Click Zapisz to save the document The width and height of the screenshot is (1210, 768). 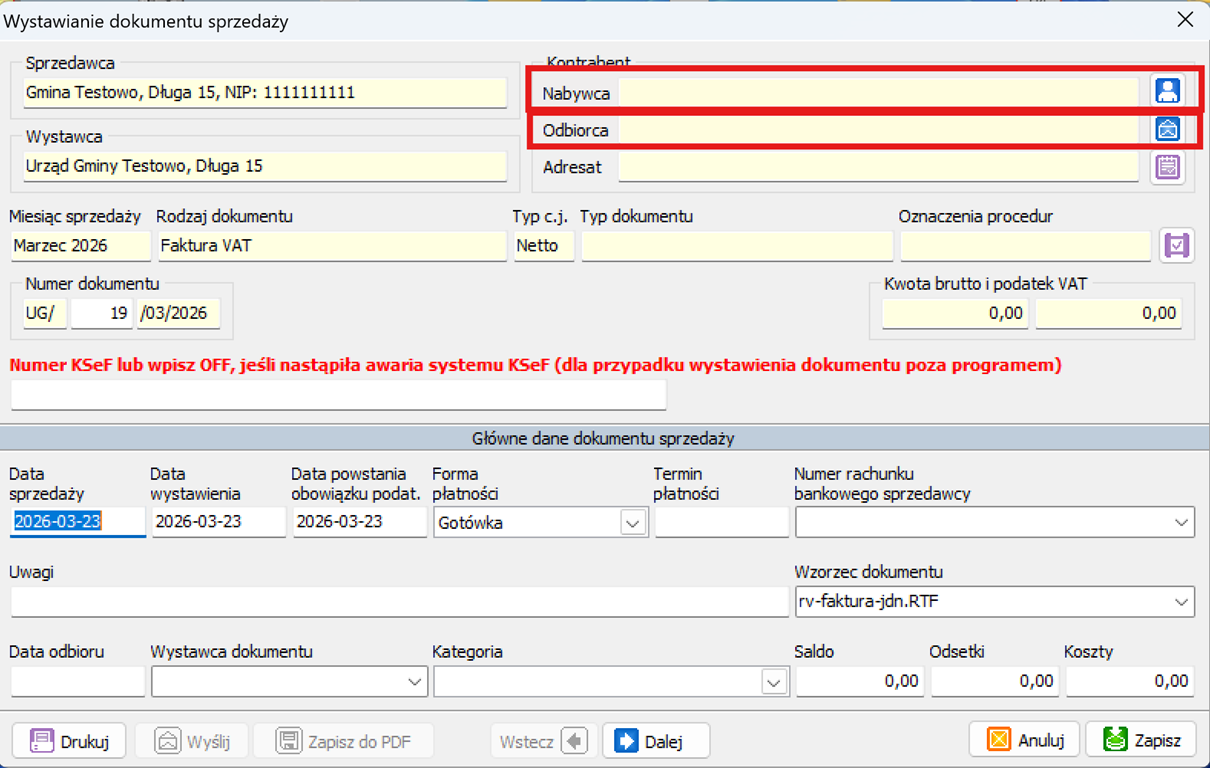(1140, 741)
